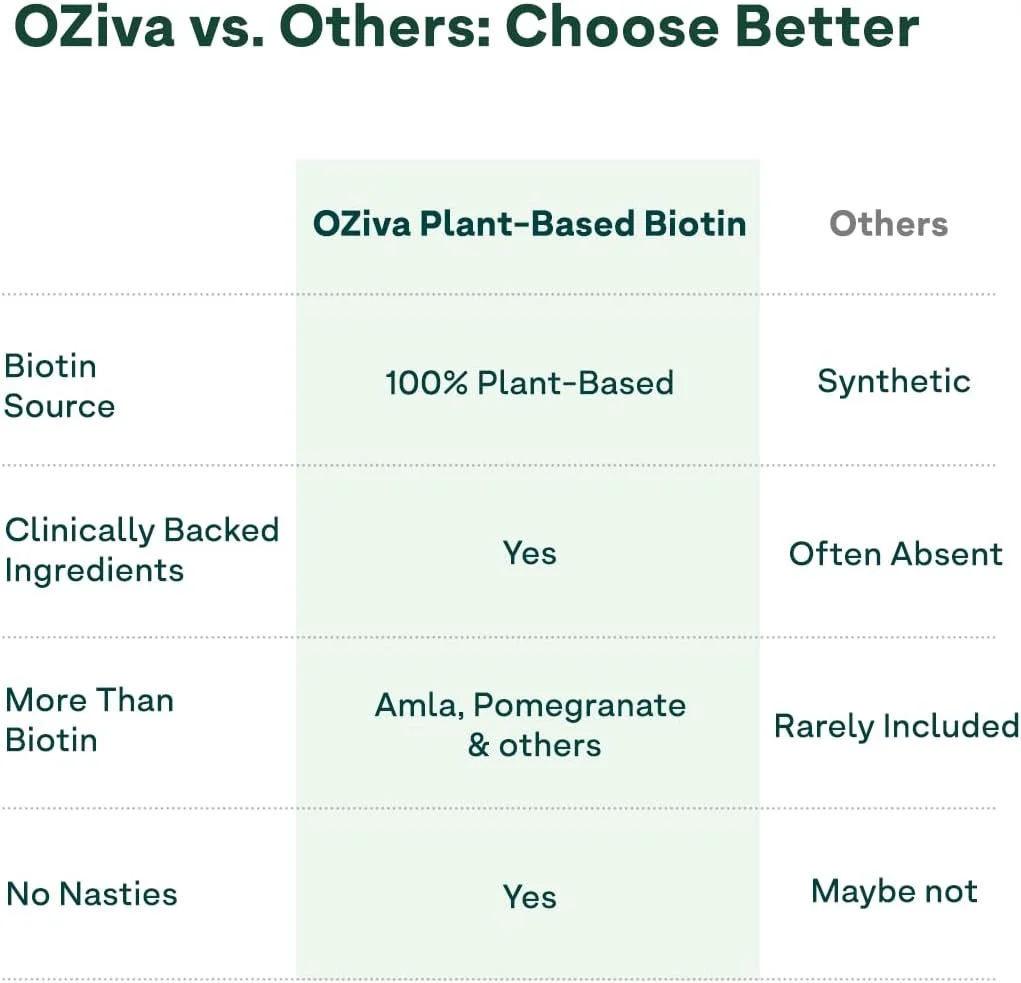Select "Yes" in the No Nasties row

click(x=529, y=897)
